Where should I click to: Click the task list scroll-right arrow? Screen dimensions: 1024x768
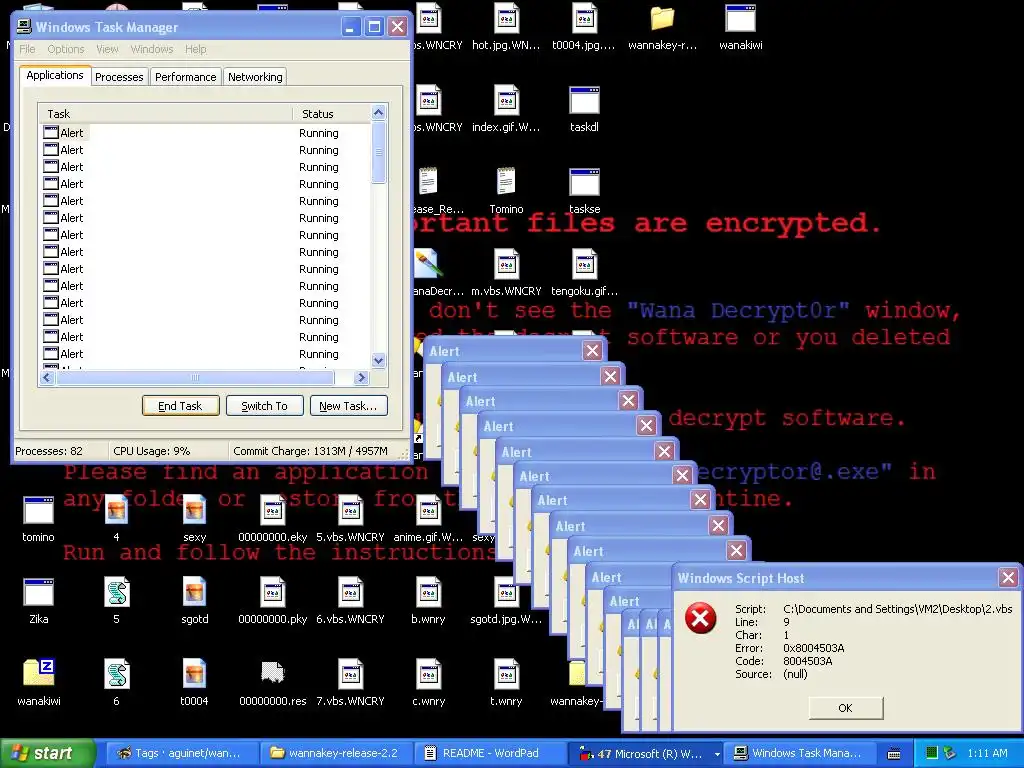point(361,377)
